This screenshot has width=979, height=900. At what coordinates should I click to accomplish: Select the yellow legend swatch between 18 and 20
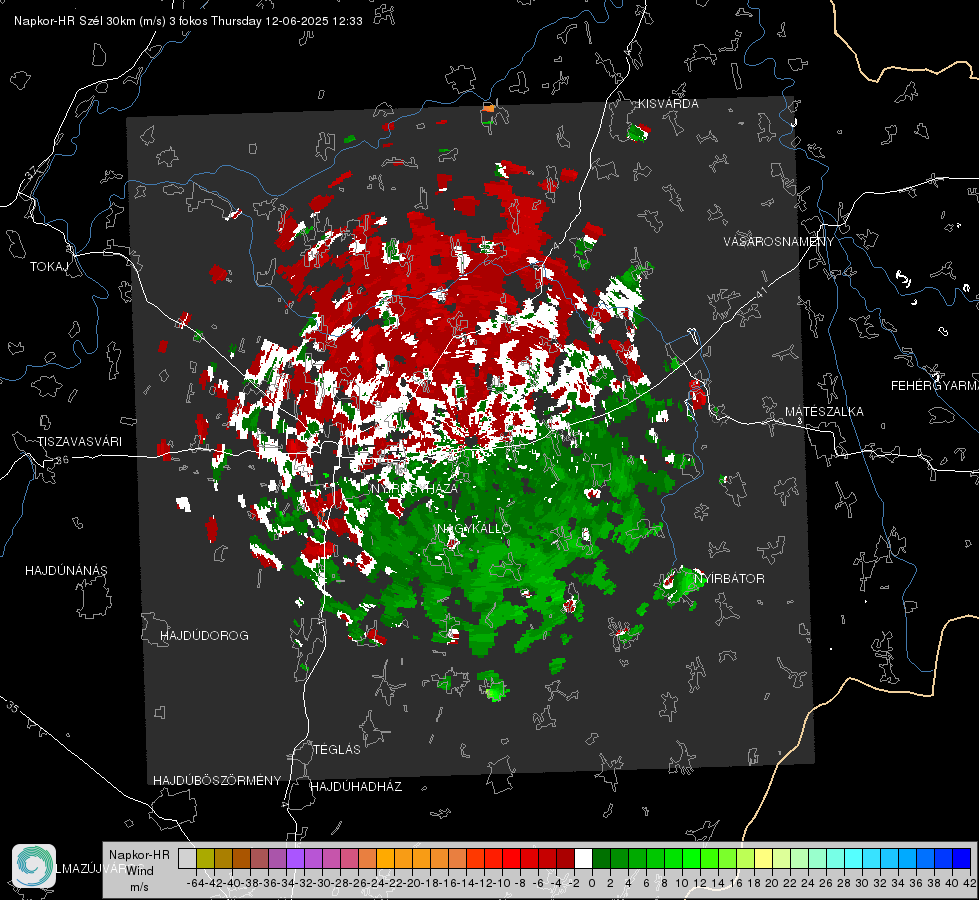point(763,858)
